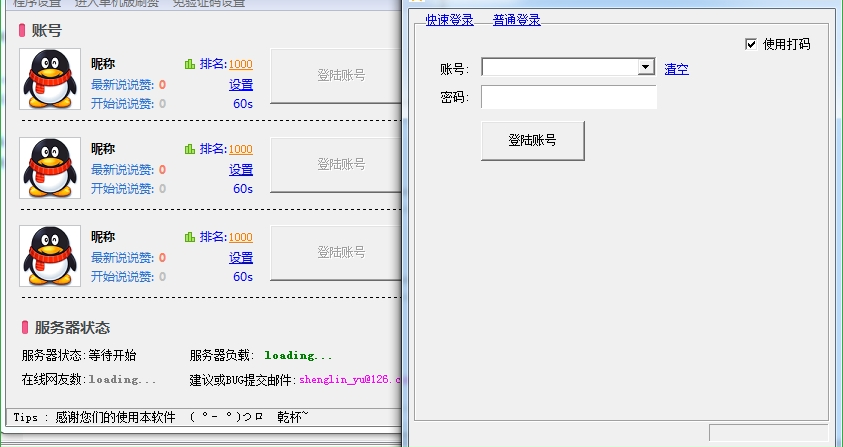Click the second account's penguin avatar
843x447 pixels.
point(50,167)
